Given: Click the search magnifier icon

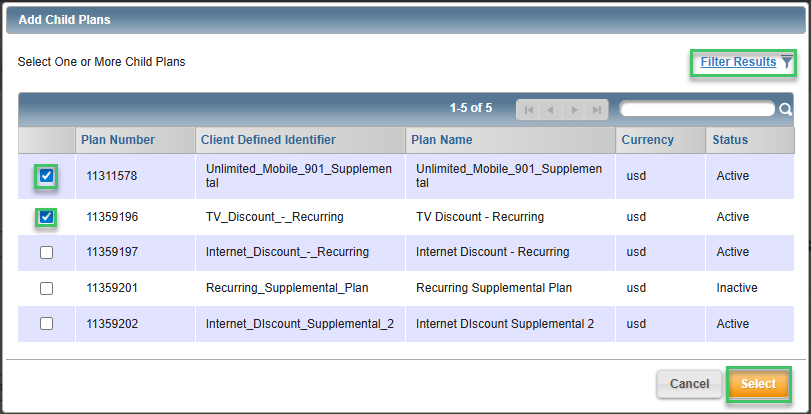Looking at the screenshot, I should click(786, 110).
